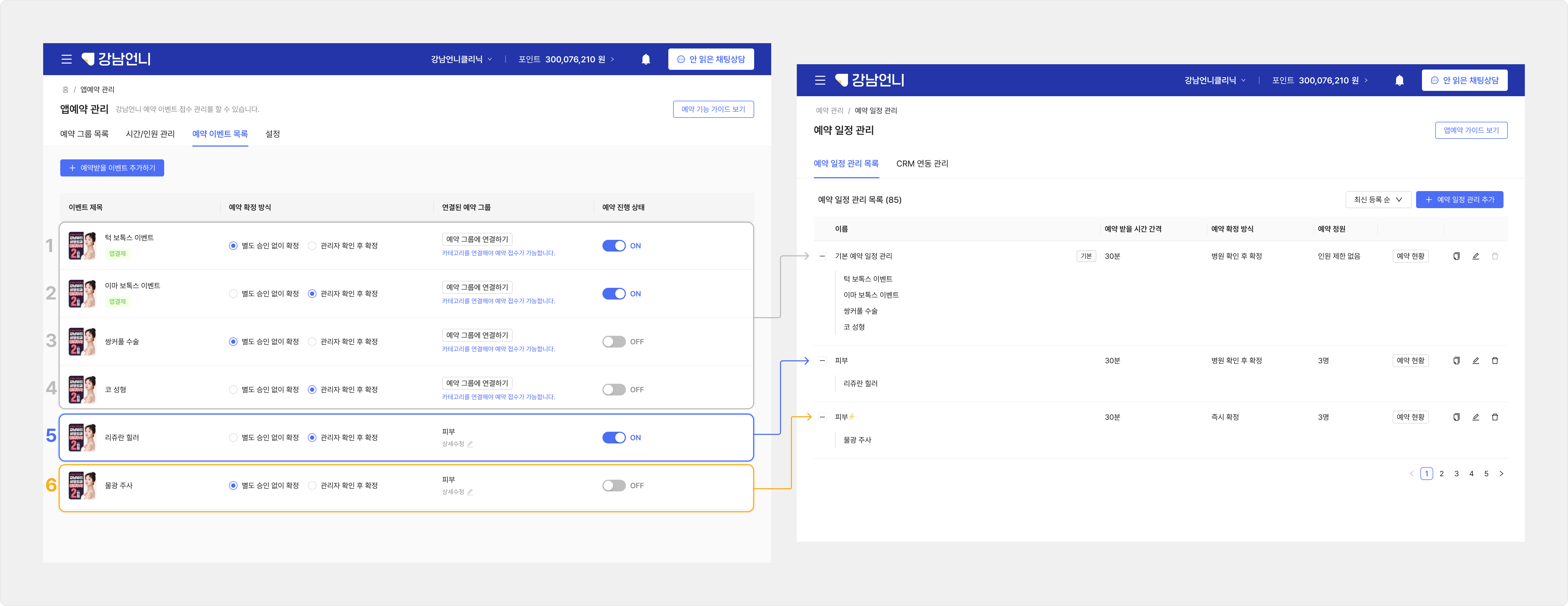The image size is (1568, 606).
Task: Go to next page with right arrow
Action: pyautogui.click(x=1501, y=474)
